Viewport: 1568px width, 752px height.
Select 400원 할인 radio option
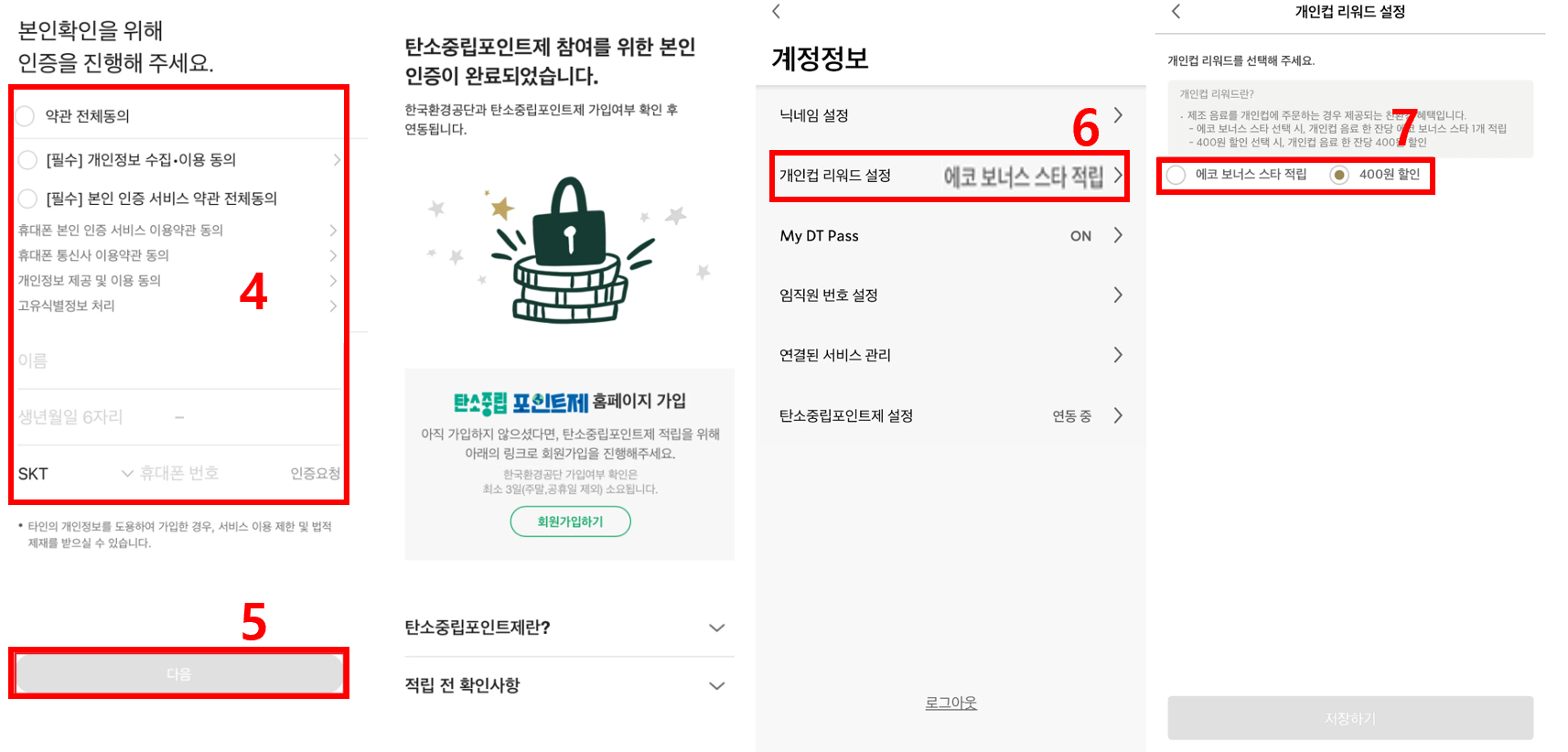[1339, 175]
